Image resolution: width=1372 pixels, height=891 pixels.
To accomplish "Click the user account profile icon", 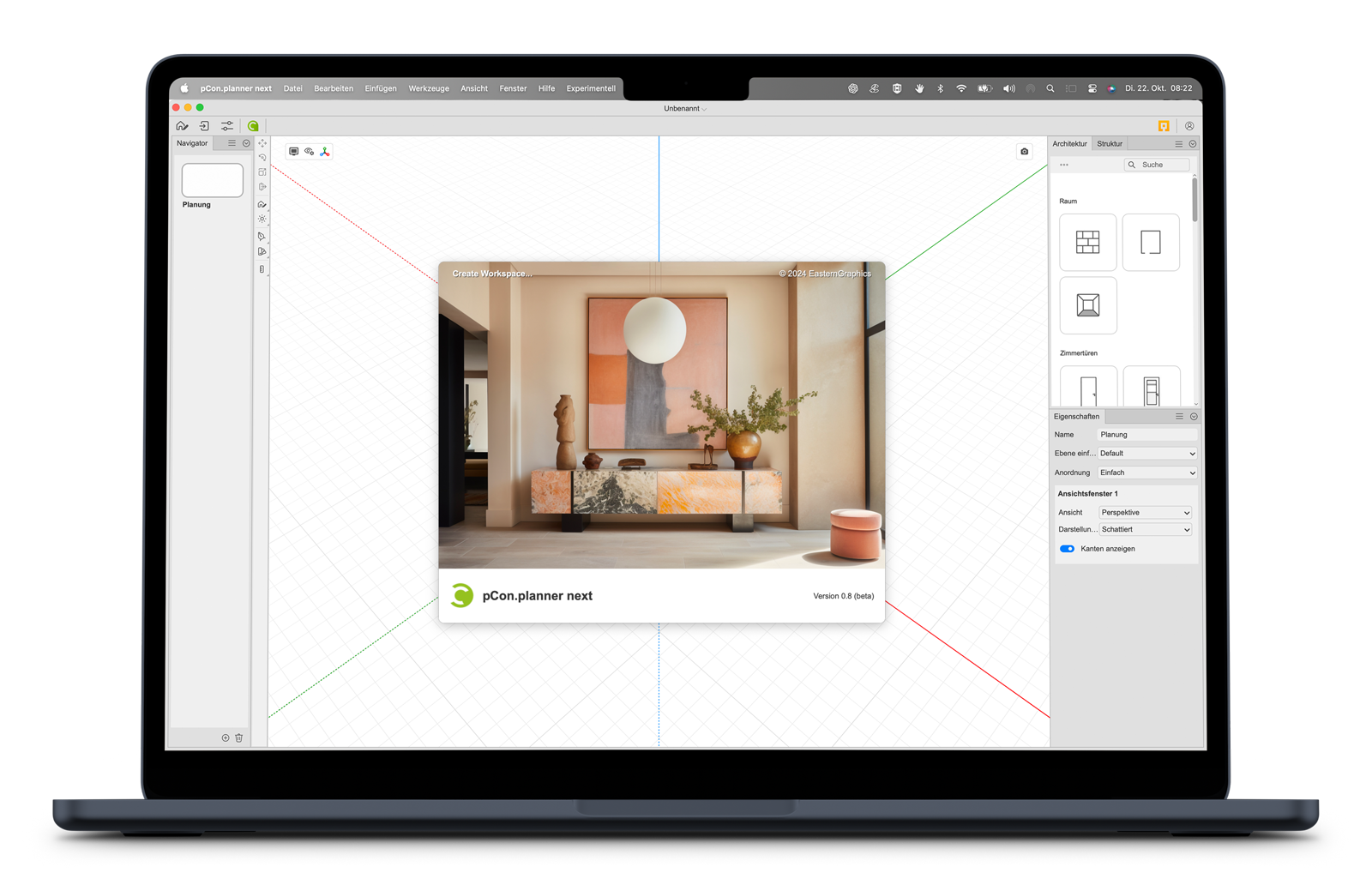I will [1189, 126].
